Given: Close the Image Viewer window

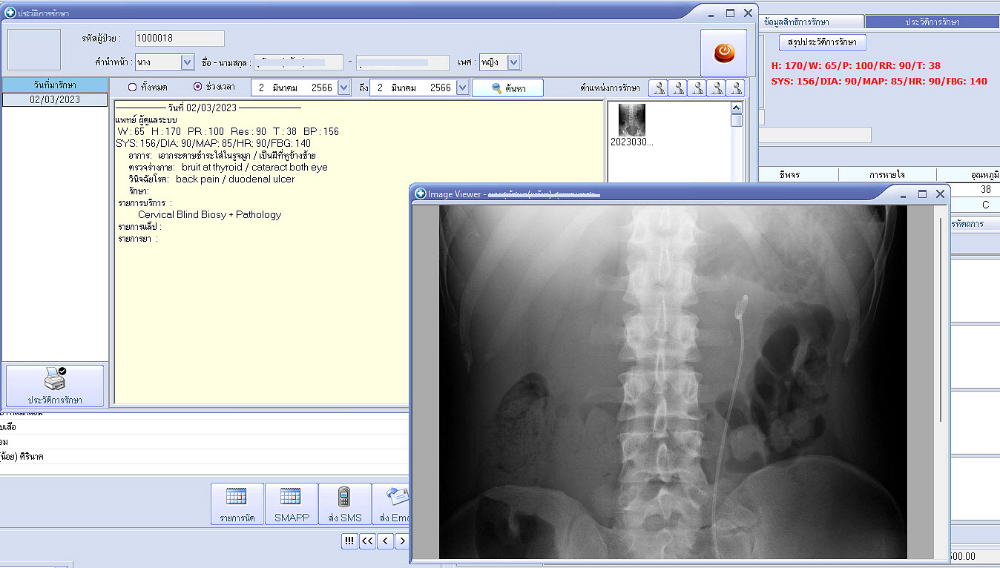Looking at the screenshot, I should tap(940, 194).
